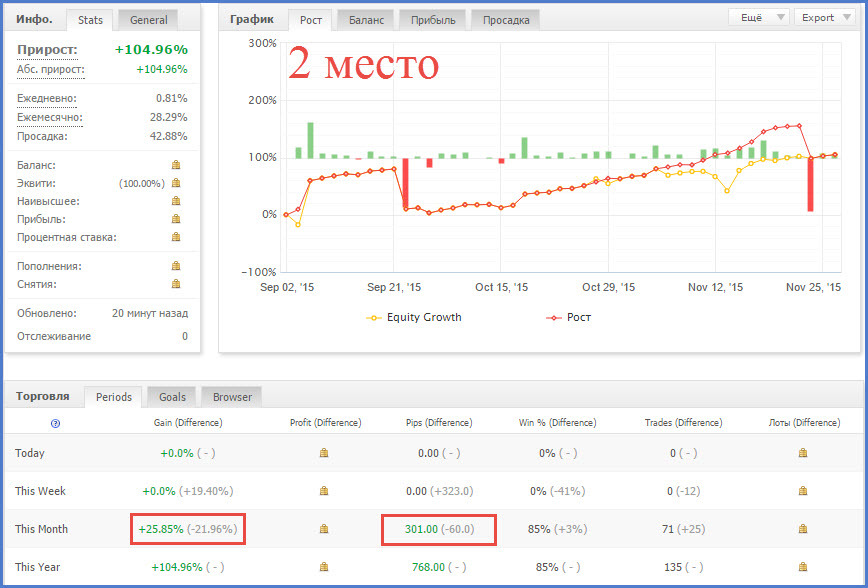Click the lock icon beside Процентная ставка
The width and height of the screenshot is (868, 588).
(x=176, y=237)
